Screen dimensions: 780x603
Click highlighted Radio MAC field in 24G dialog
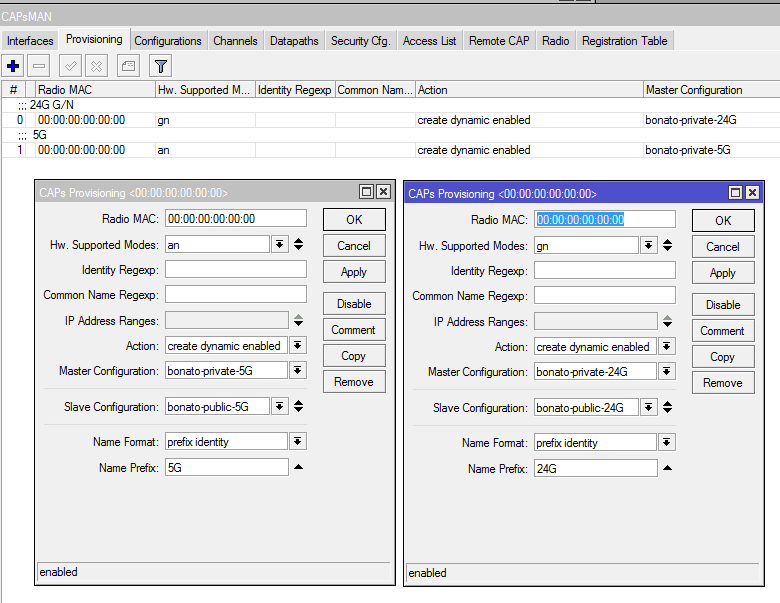click(x=605, y=219)
